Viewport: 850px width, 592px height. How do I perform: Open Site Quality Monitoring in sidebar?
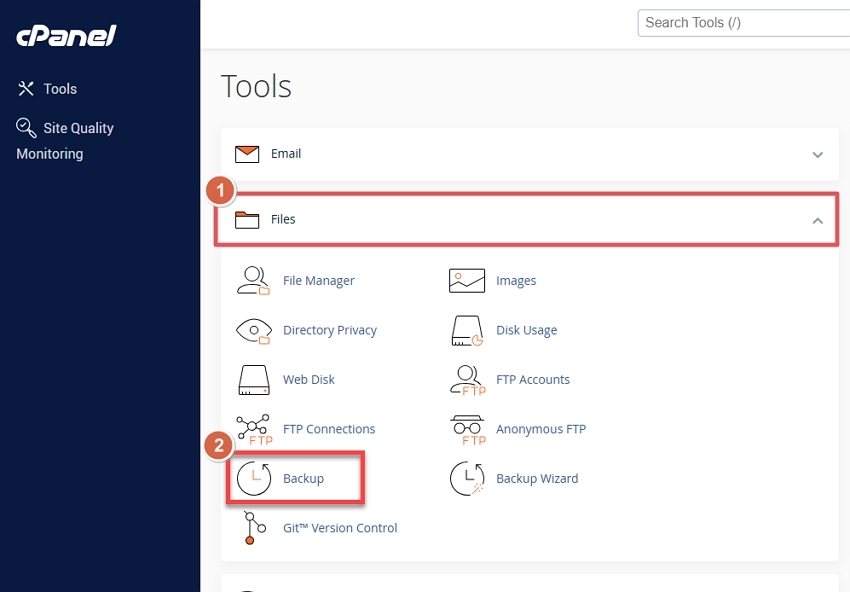pyautogui.click(x=65, y=140)
